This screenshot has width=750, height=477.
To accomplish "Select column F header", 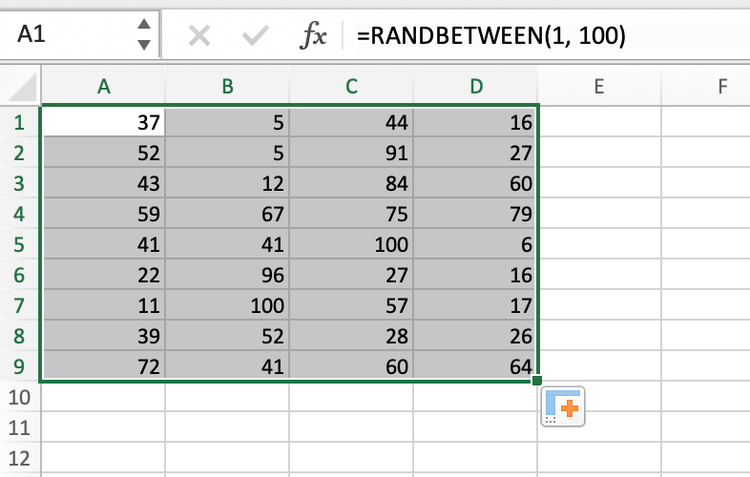I will pos(706,87).
